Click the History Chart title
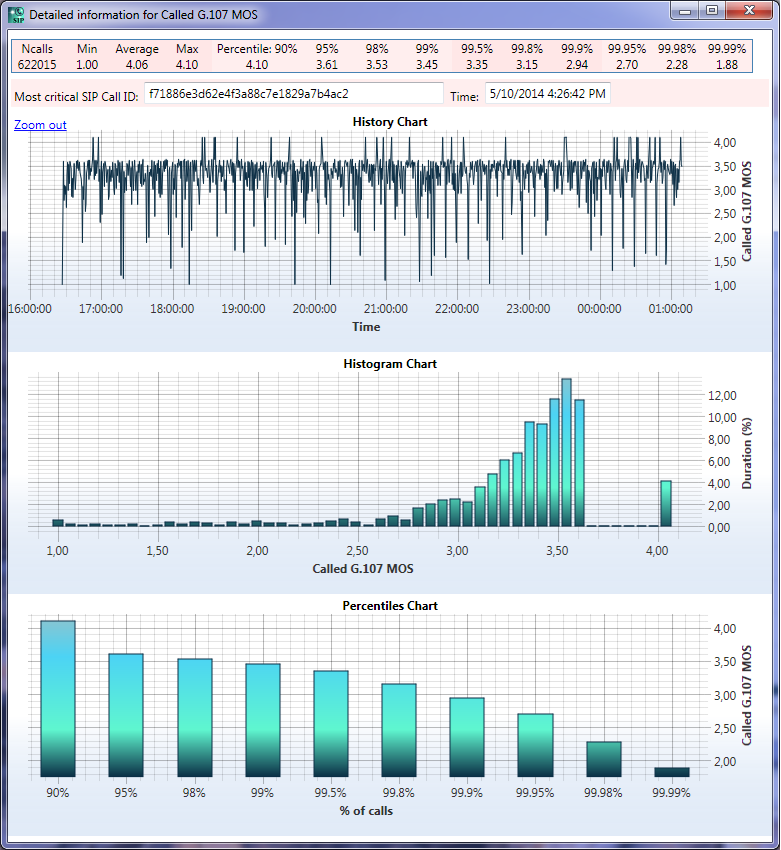 390,122
